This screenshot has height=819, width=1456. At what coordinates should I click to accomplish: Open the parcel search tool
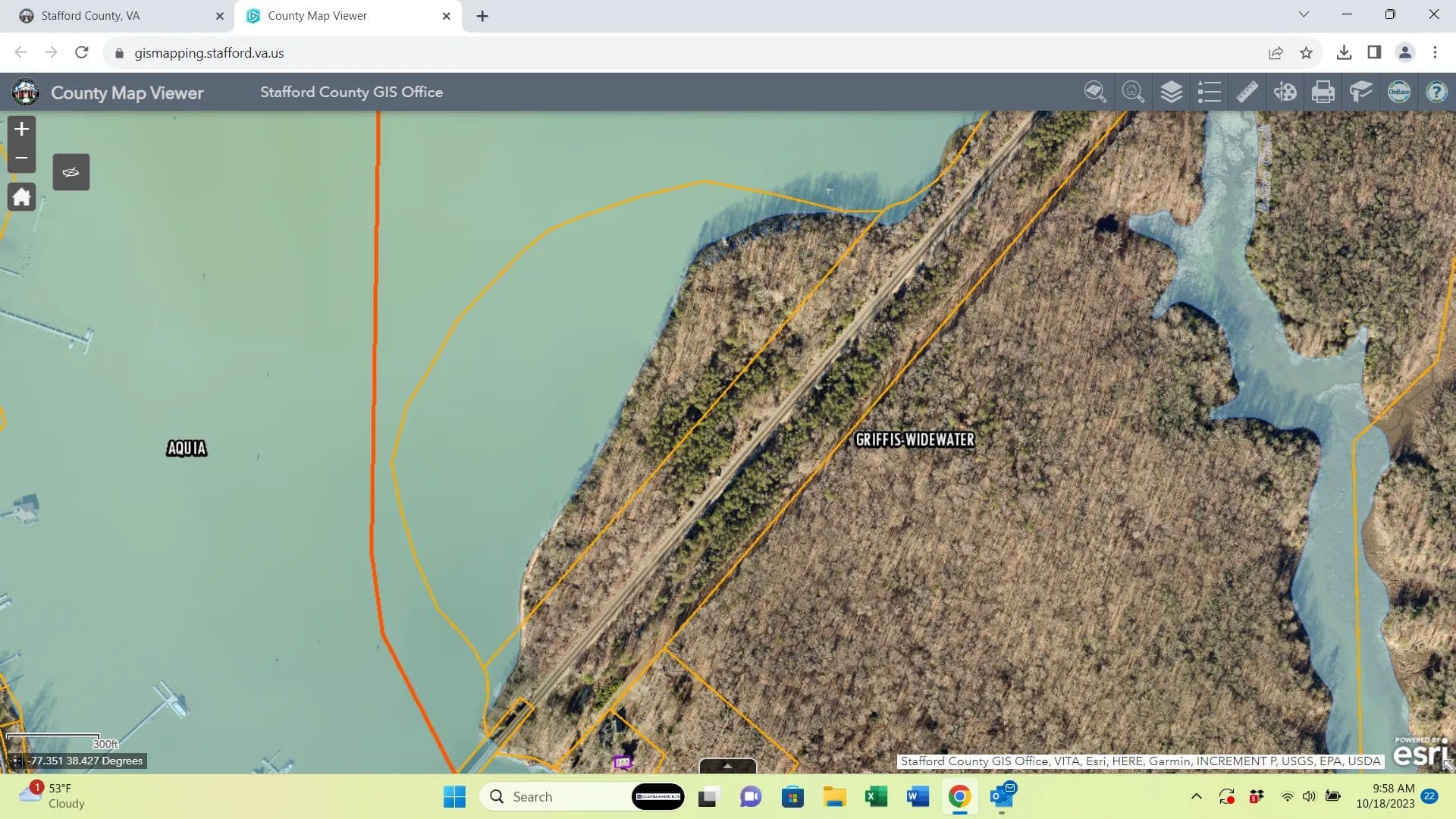pyautogui.click(x=1095, y=93)
